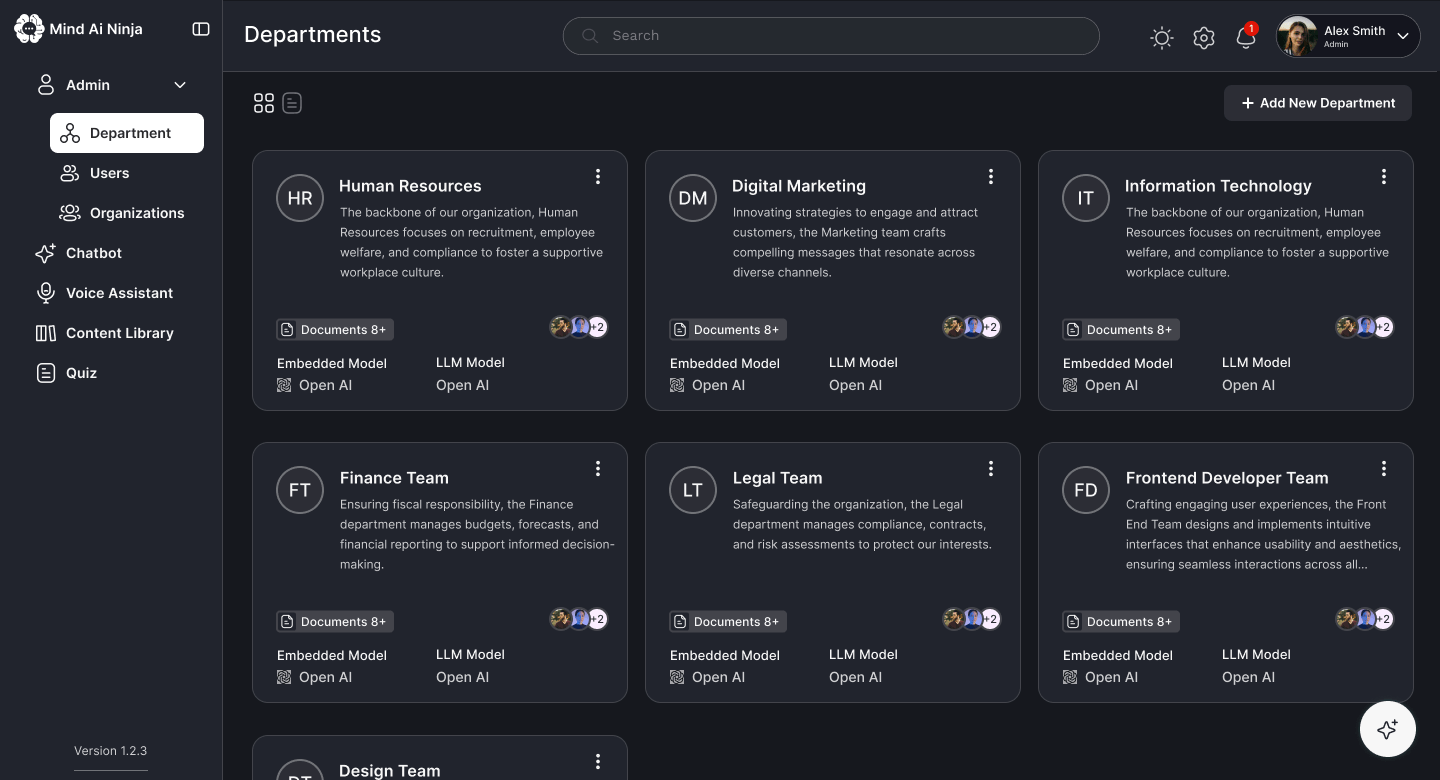Switch to list view layout

[x=292, y=103]
